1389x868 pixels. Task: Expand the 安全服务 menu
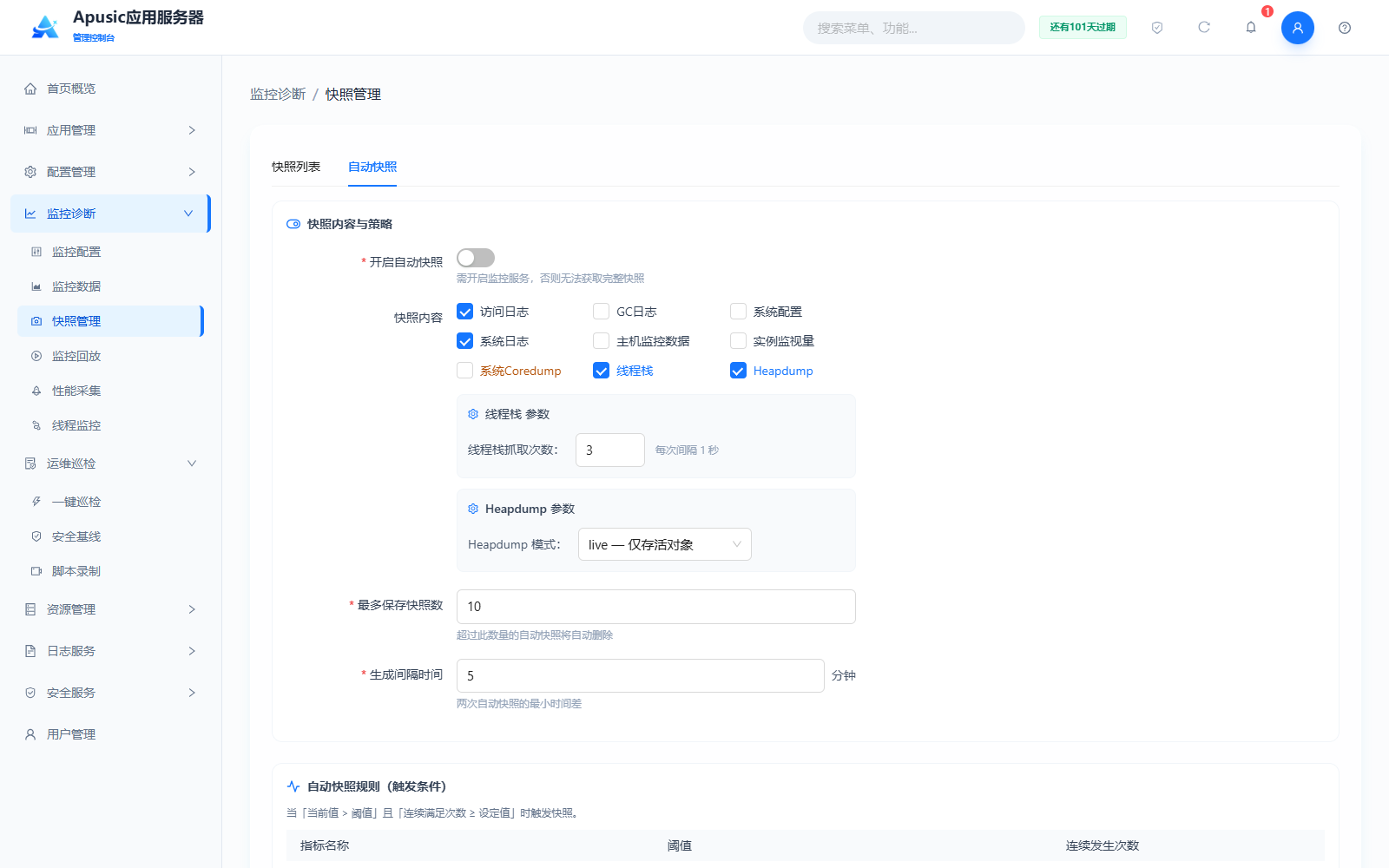(109, 693)
